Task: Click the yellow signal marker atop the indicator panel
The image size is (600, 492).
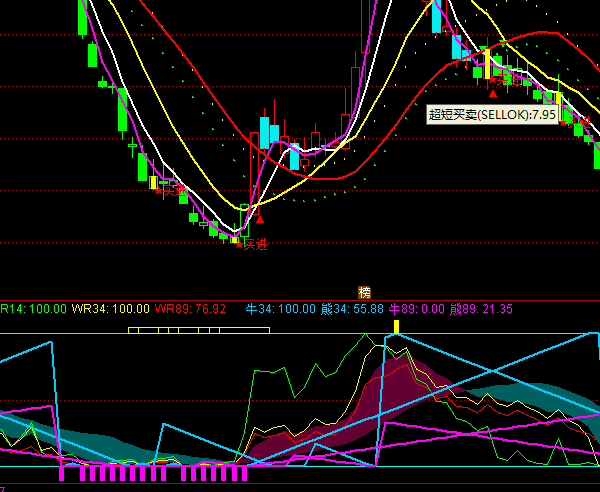Action: click(x=396, y=326)
